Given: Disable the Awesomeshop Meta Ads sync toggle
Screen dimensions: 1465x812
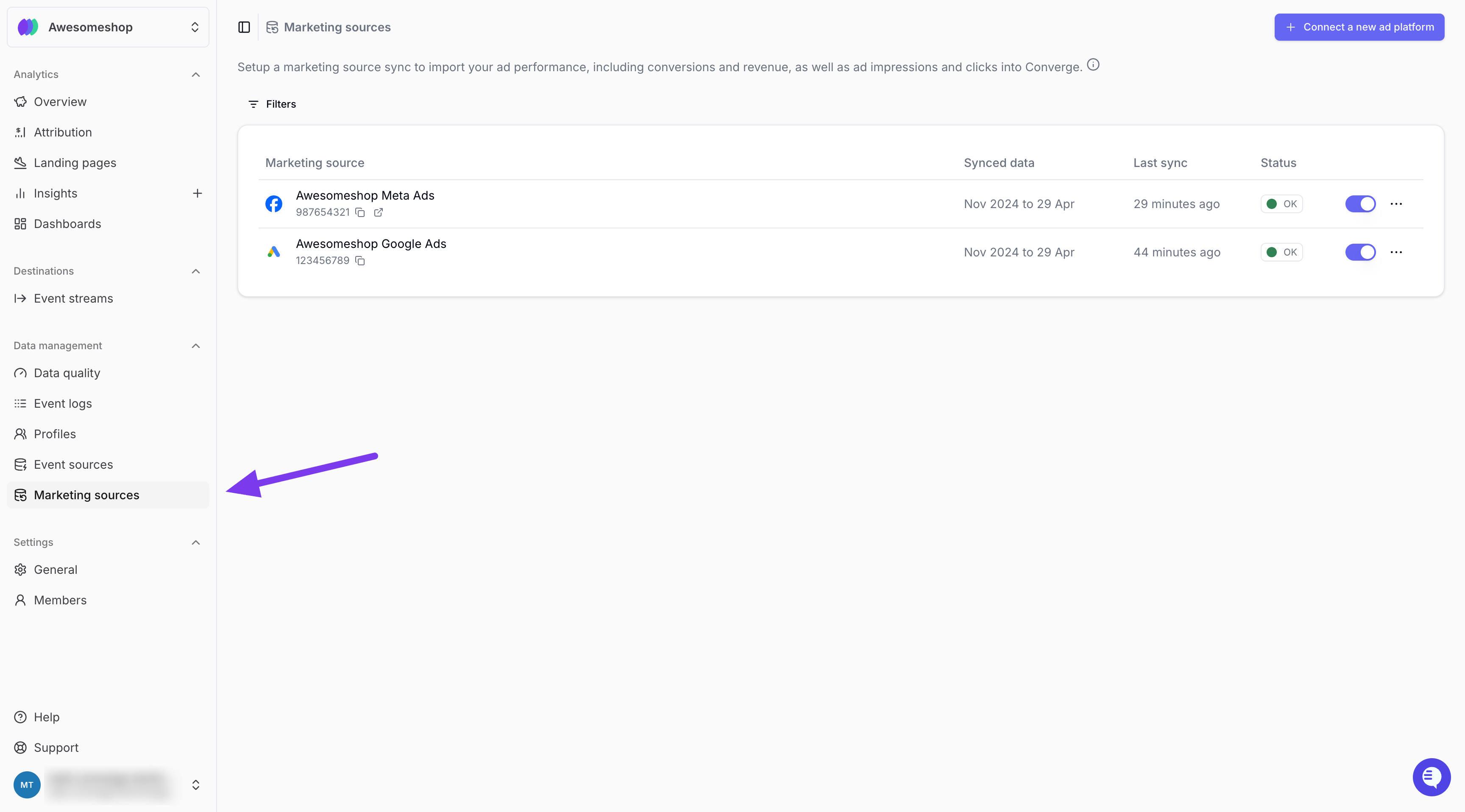Looking at the screenshot, I should pos(1360,203).
